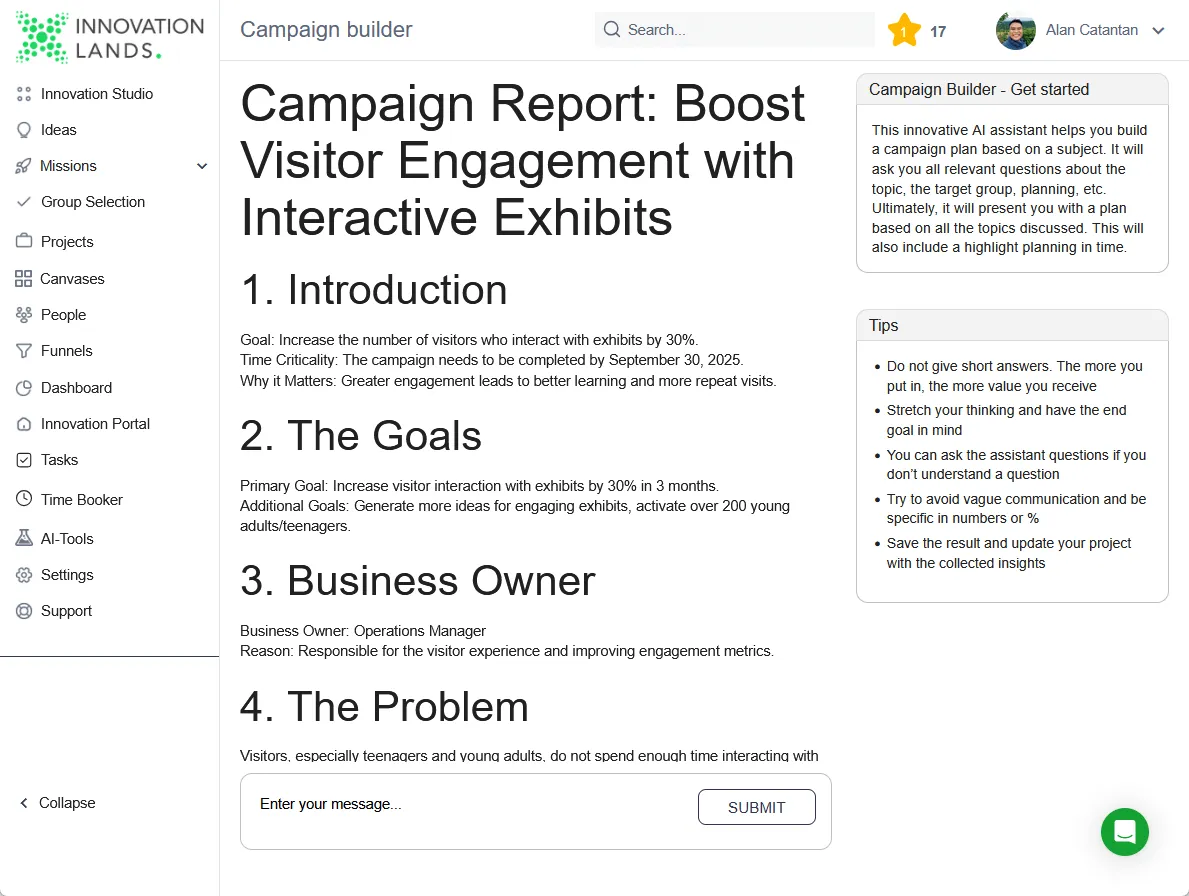Click the AI-Tools flask icon

click(24, 538)
